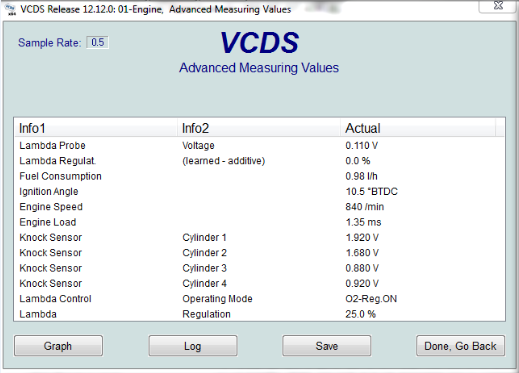Screen dimensions: 519x373
Task: Click the 1.680 V value
Action: pos(362,253)
